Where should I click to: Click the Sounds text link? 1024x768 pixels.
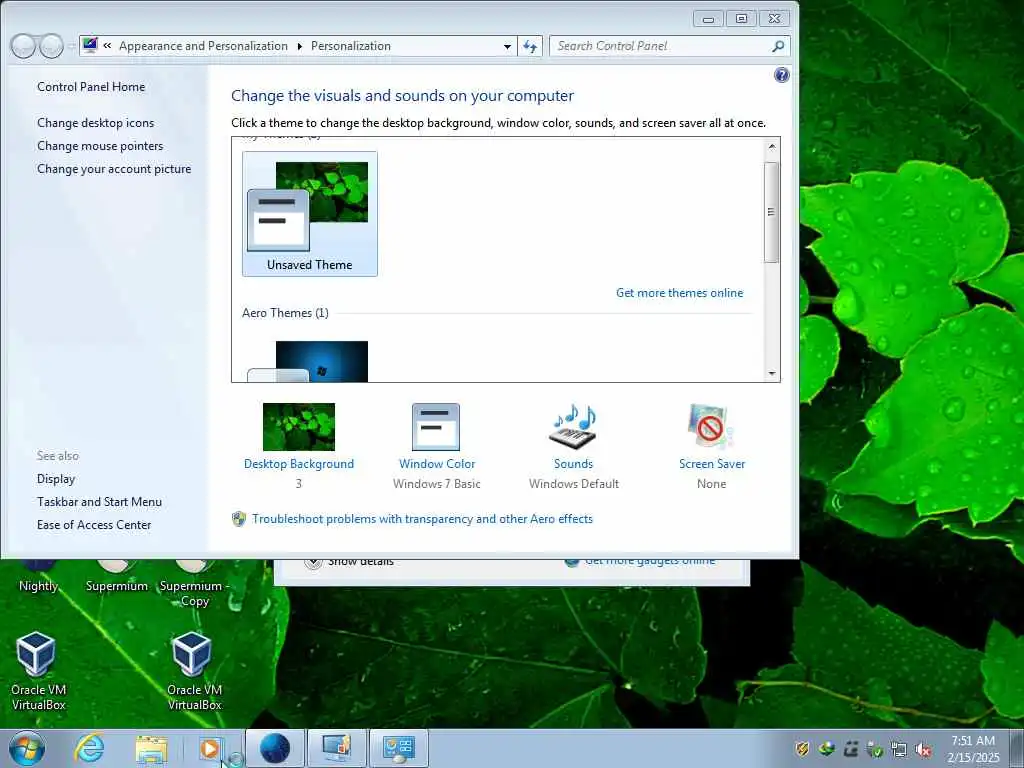point(573,464)
